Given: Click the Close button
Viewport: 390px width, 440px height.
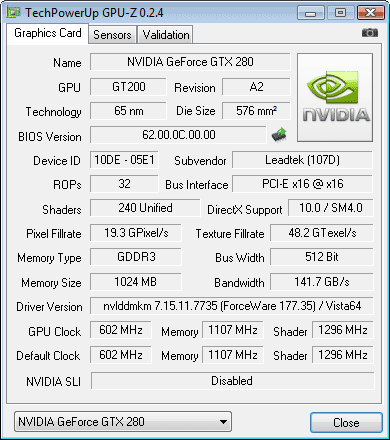Looking at the screenshot, I should [x=346, y=423].
